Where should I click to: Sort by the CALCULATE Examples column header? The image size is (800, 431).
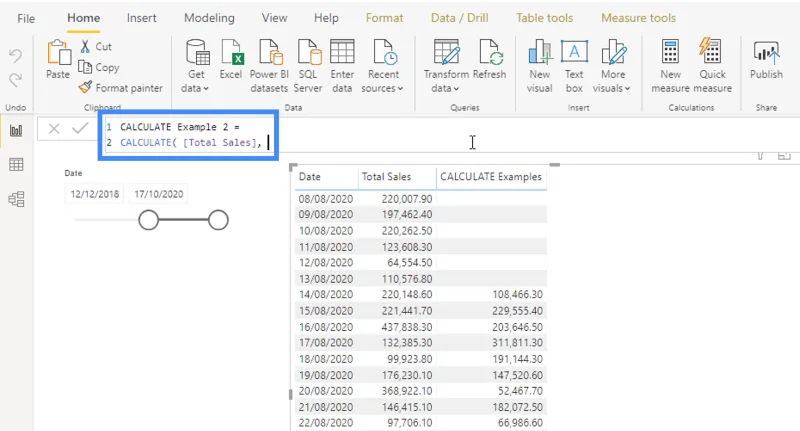491,176
